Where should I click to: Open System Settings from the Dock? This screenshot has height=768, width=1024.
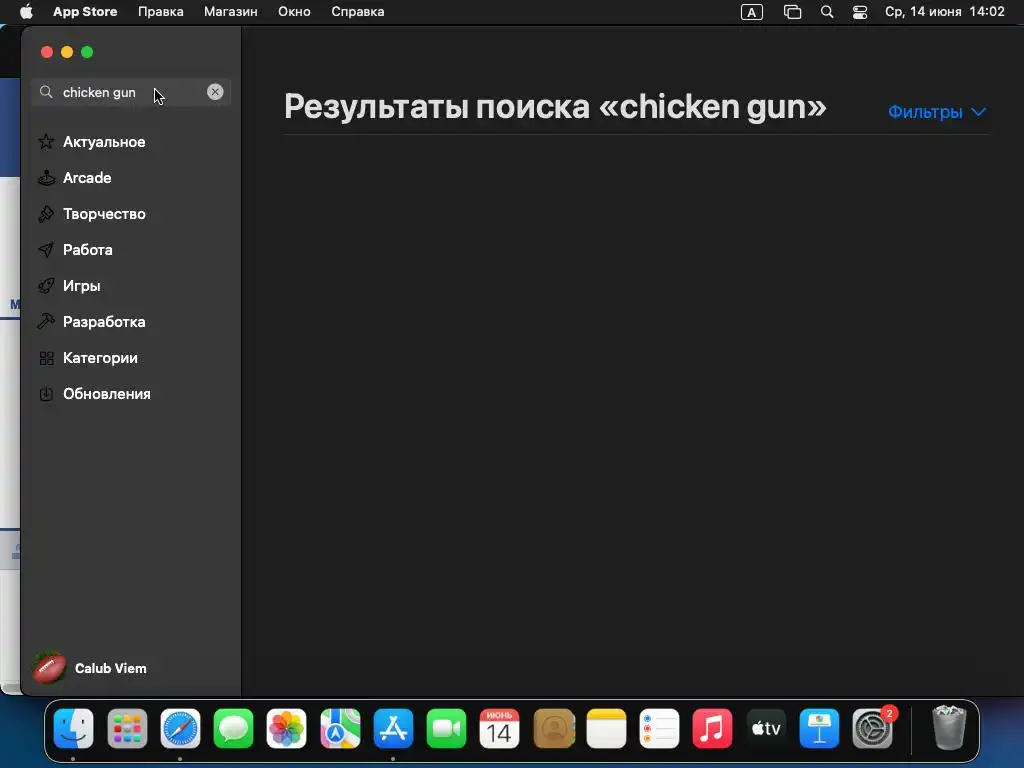coord(872,728)
